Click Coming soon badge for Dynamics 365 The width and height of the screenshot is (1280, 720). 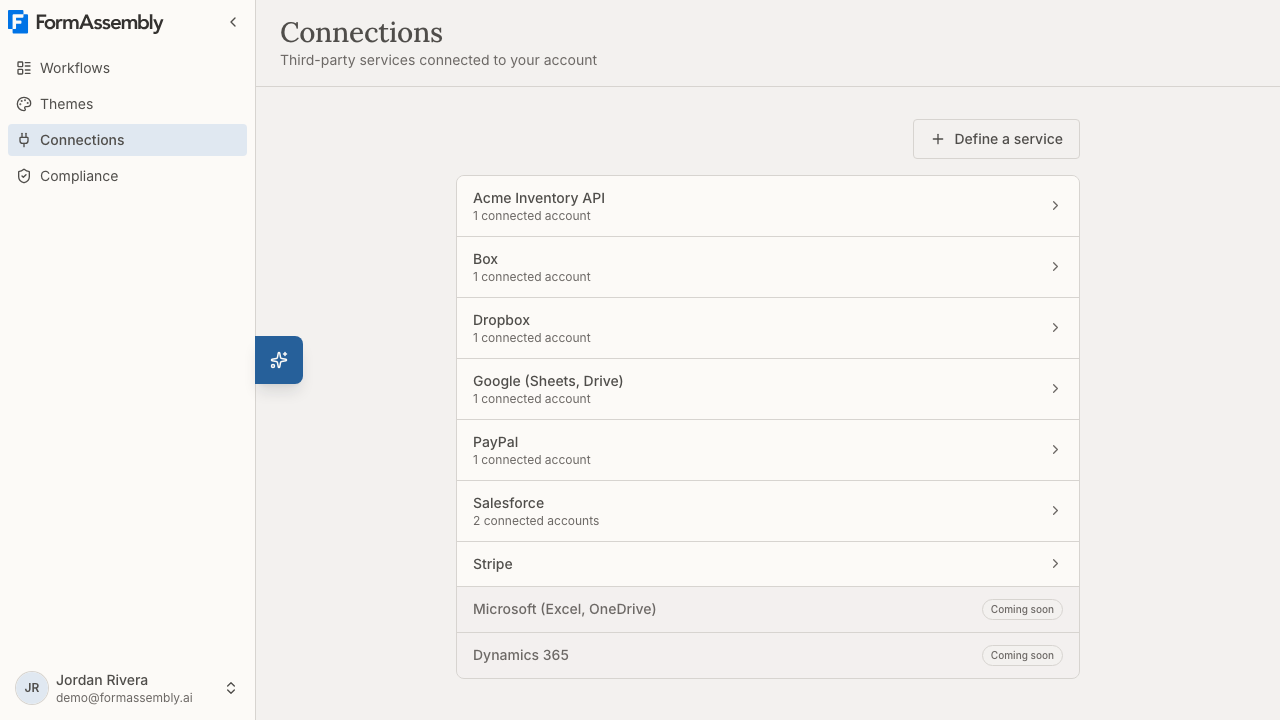coord(1022,655)
